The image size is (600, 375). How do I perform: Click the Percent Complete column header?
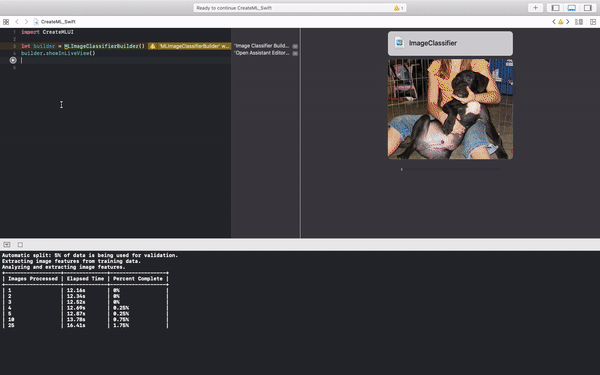point(138,279)
